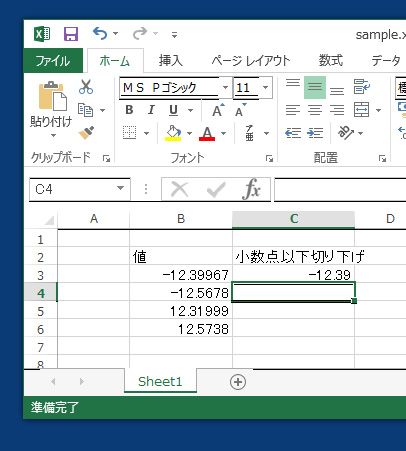Add a new sheet with plus button

coord(238,382)
